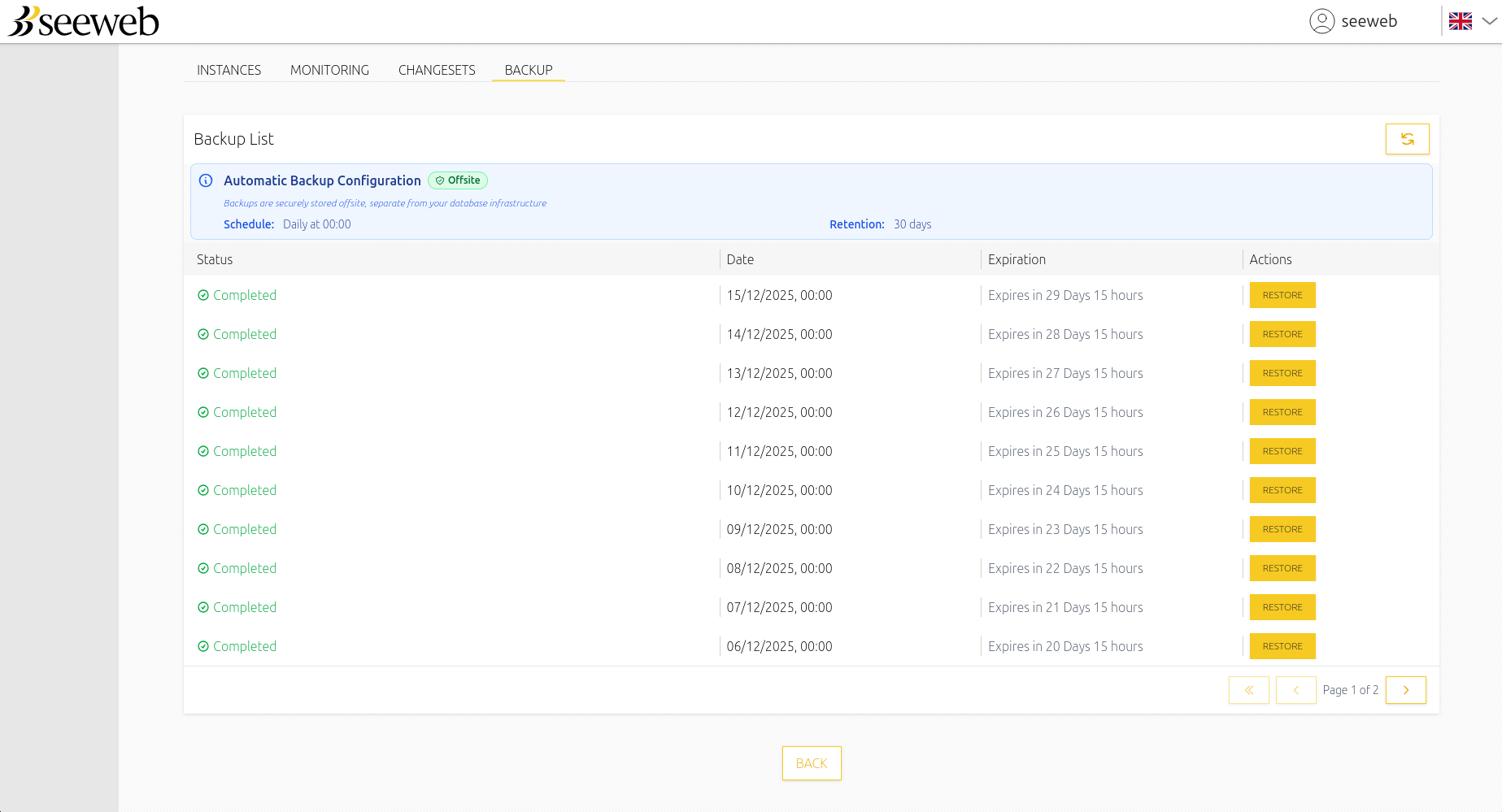This screenshot has width=1502, height=812.
Task: Restore the backup from 10/12/2025
Action: [x=1282, y=490]
